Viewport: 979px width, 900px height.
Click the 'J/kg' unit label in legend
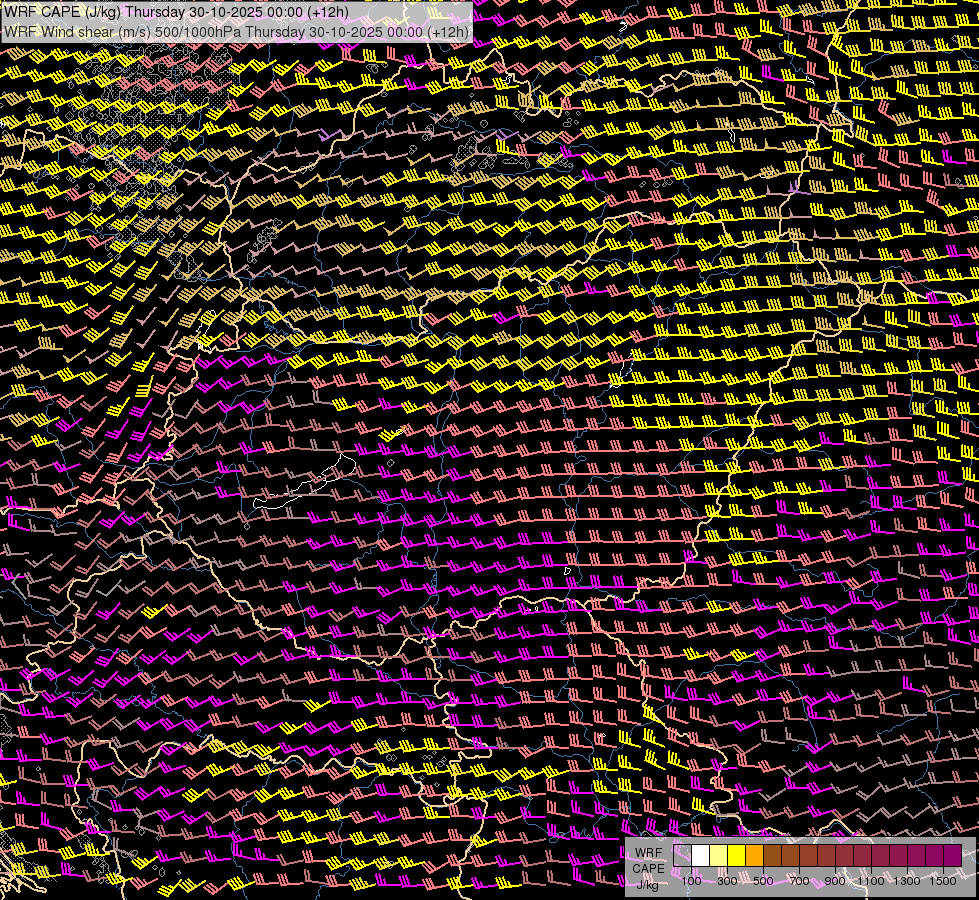point(648,883)
